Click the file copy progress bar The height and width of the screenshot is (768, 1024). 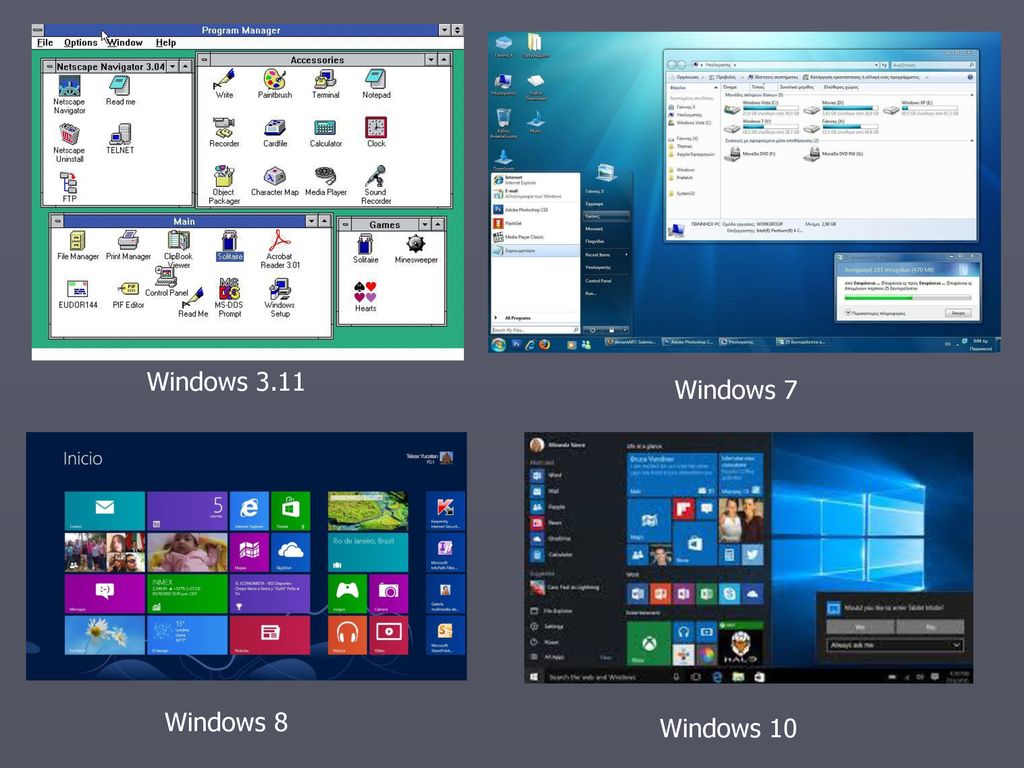pyautogui.click(x=907, y=298)
